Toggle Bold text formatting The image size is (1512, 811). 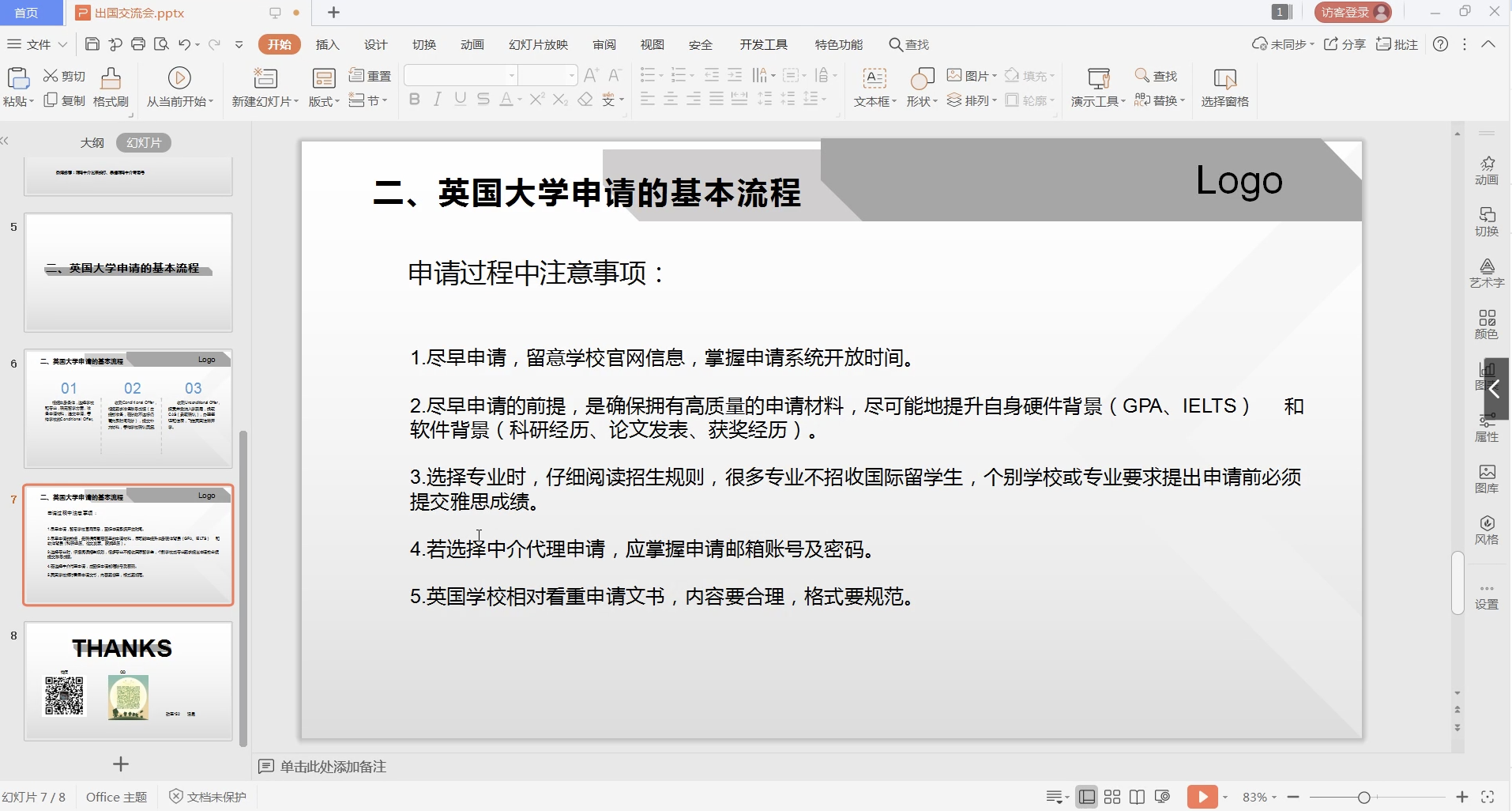click(415, 99)
